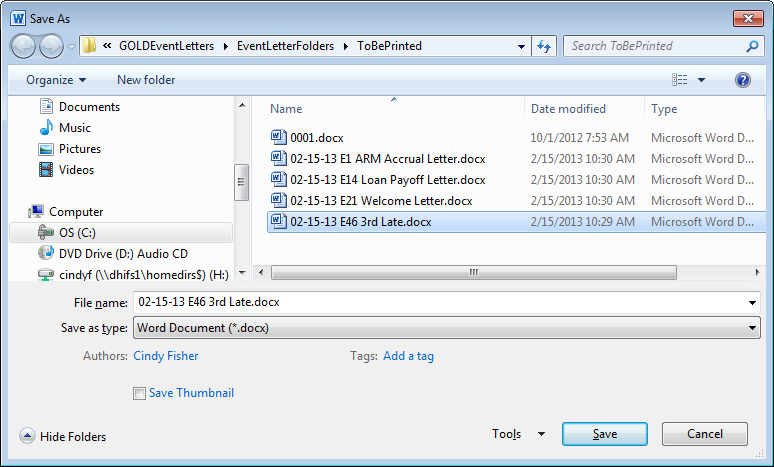Viewport: 774px width, 467px height.
Task: Click the horizontal scrollbar in file list
Action: pyautogui.click(x=460, y=272)
